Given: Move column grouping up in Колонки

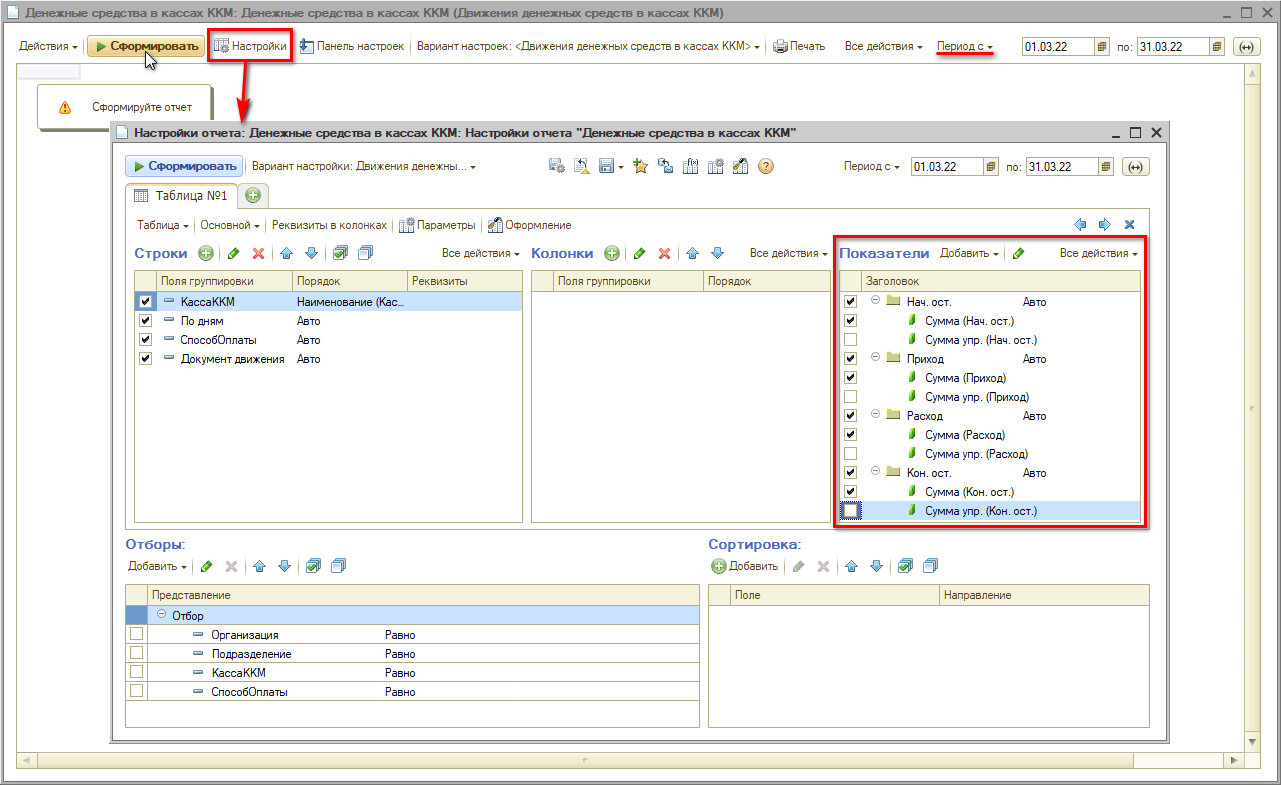Looking at the screenshot, I should point(692,254).
